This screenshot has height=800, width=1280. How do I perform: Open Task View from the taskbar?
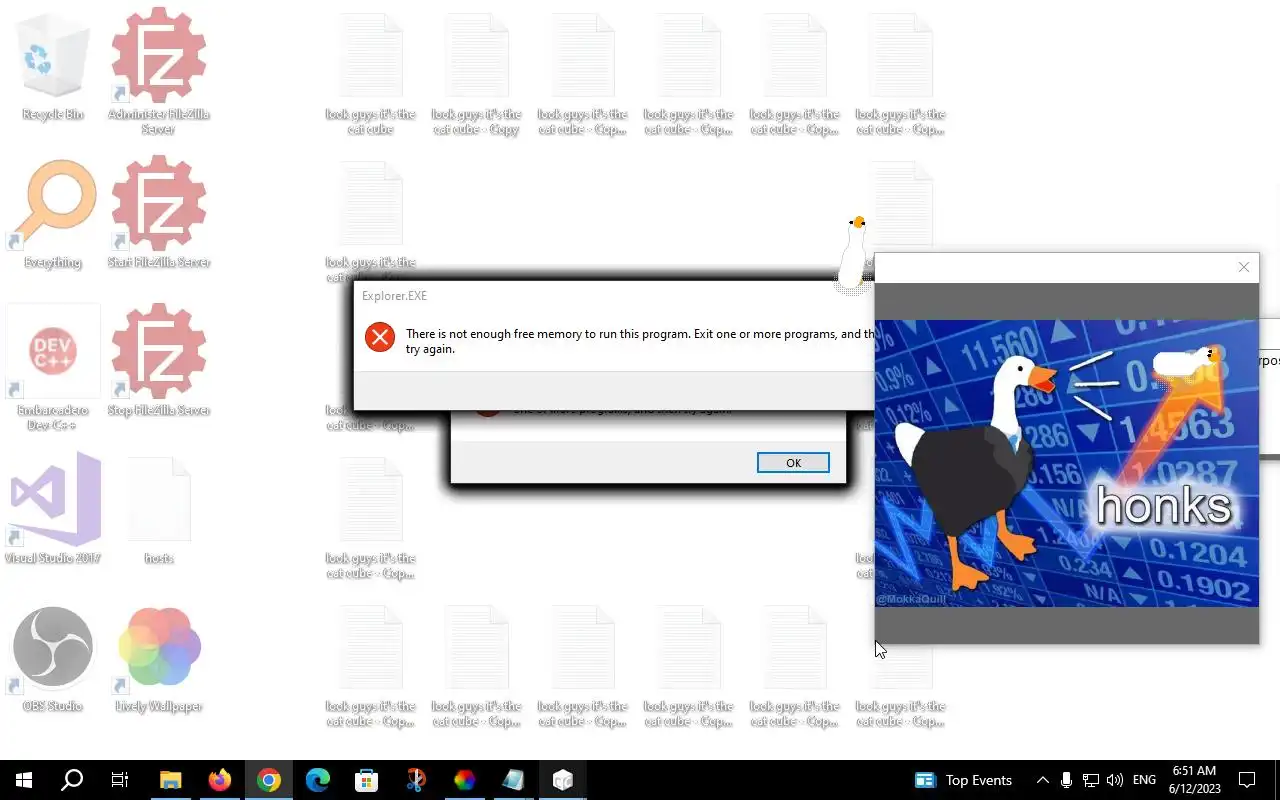pyautogui.click(x=120, y=780)
